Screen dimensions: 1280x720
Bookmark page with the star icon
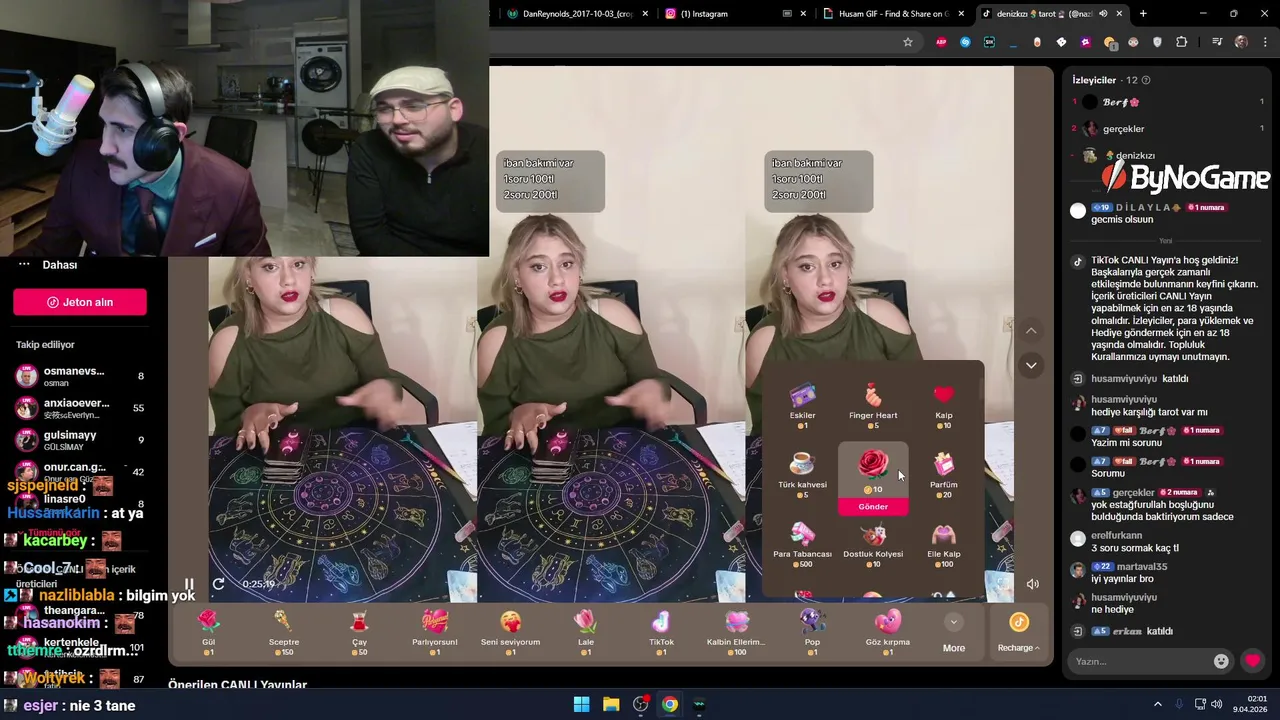908,42
